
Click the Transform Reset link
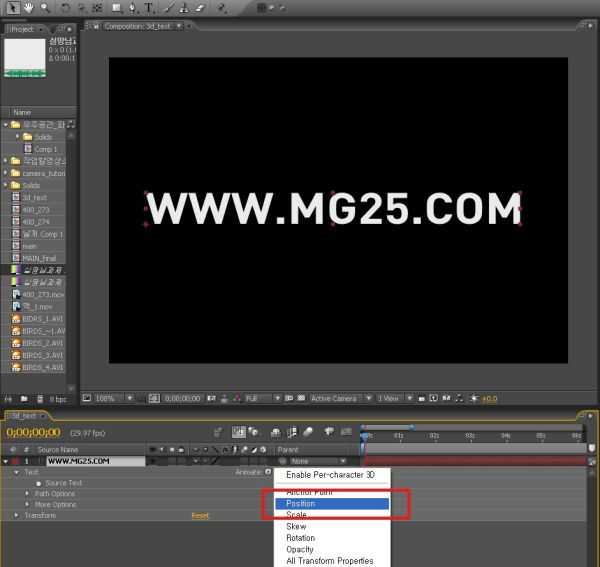pos(200,516)
